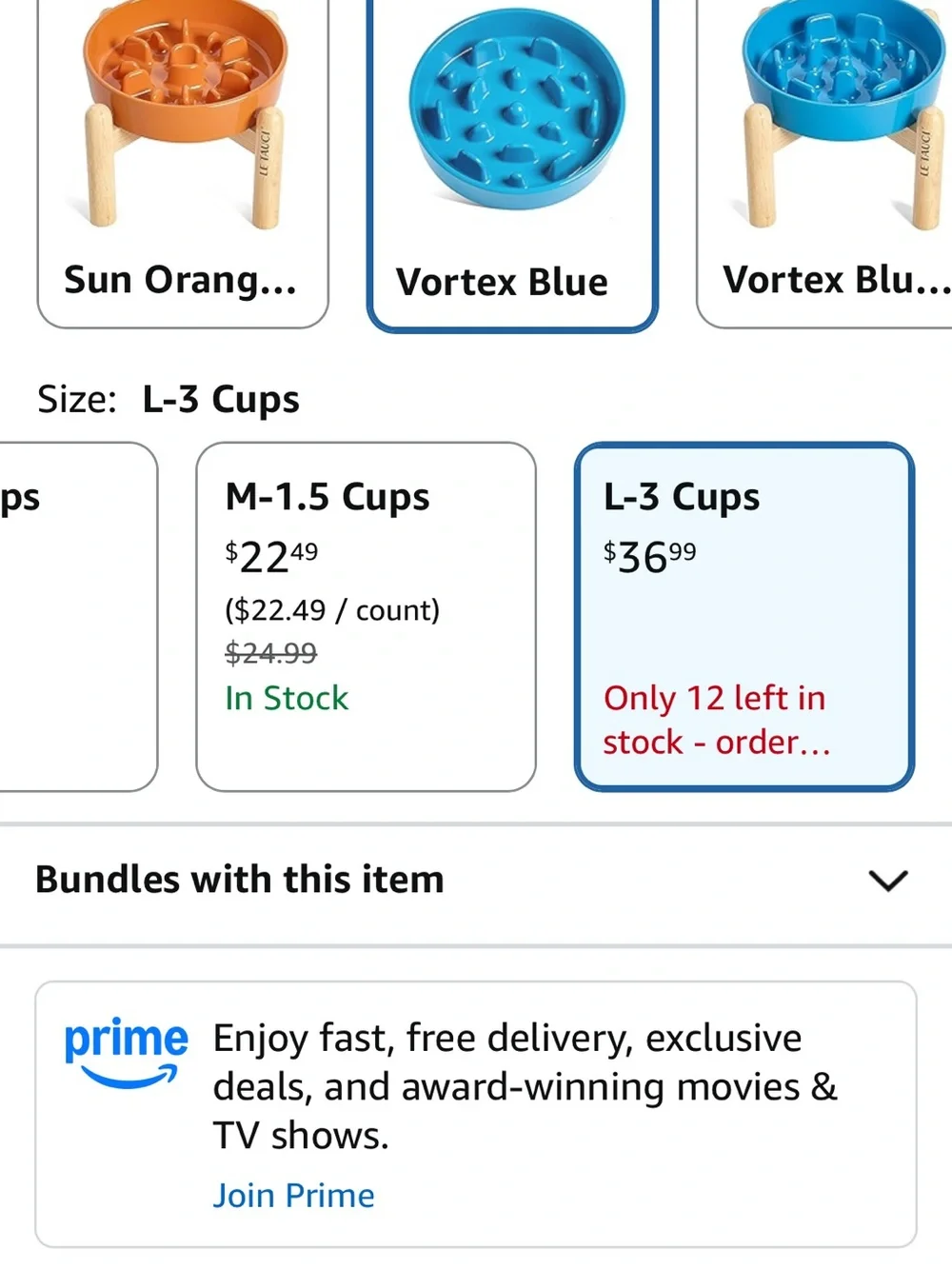The width and height of the screenshot is (952, 1269).
Task: Expand the Bundles with this item section
Action: (476, 880)
